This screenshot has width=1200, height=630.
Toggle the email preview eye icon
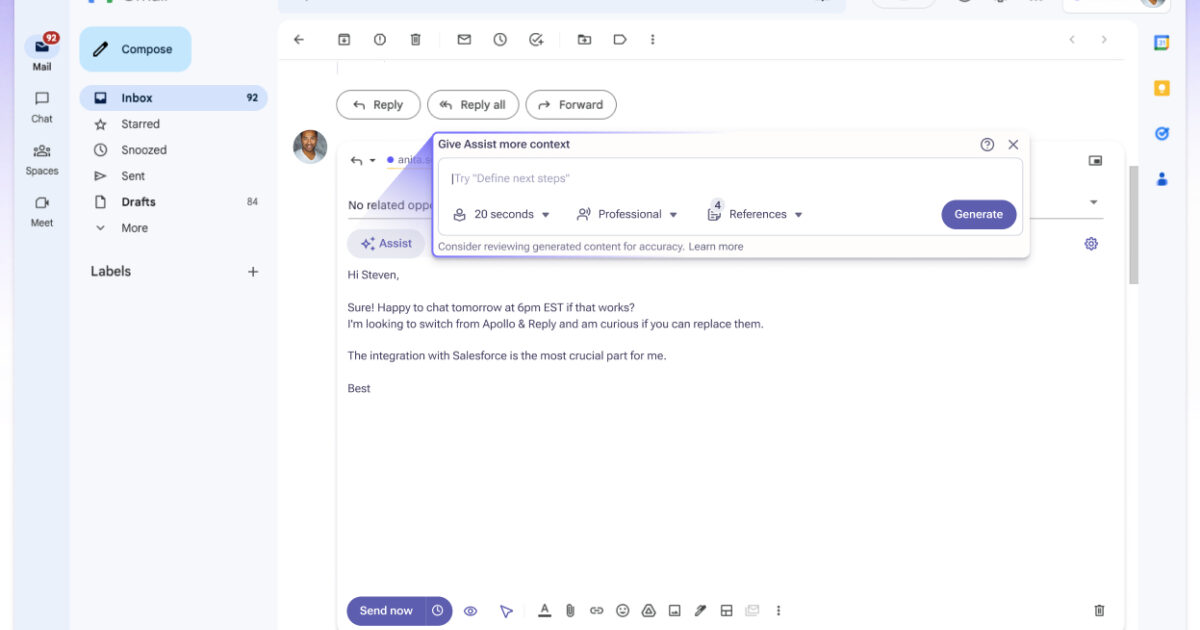tap(471, 610)
